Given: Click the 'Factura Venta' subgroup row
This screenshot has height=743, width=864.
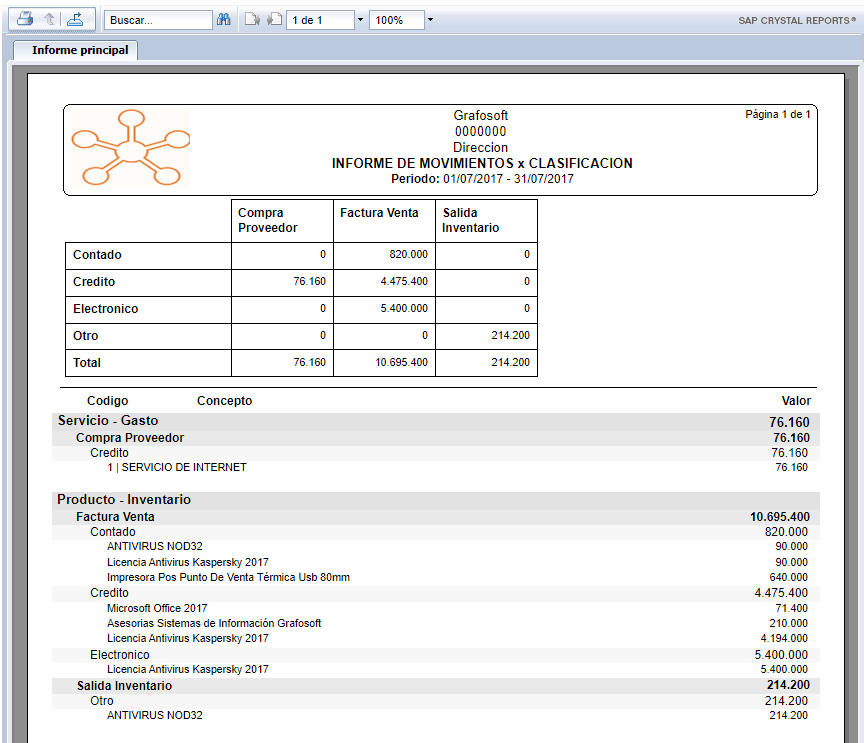Looking at the screenshot, I should coord(115,517).
